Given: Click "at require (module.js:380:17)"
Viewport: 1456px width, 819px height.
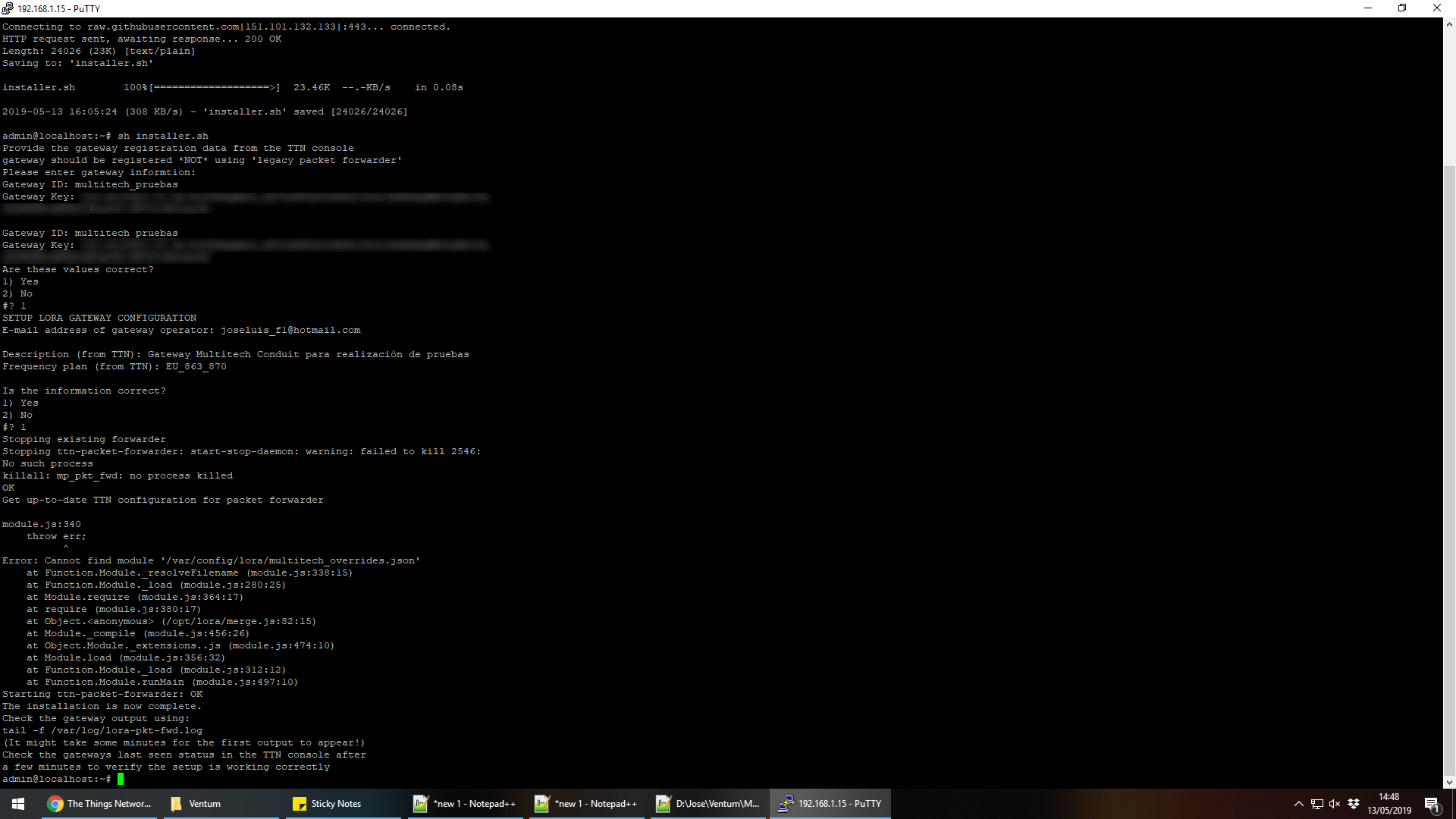Looking at the screenshot, I should click(x=114, y=609).
